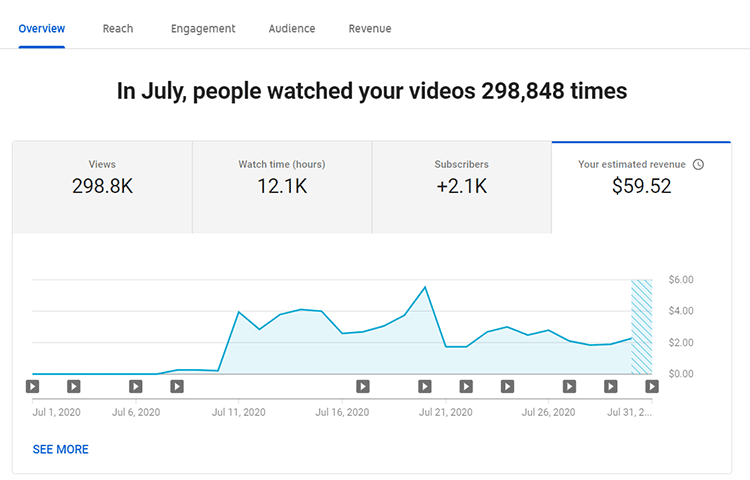Click the video marker icon at Jul 24
Viewport: 750px width, 480px height.
coord(507,386)
